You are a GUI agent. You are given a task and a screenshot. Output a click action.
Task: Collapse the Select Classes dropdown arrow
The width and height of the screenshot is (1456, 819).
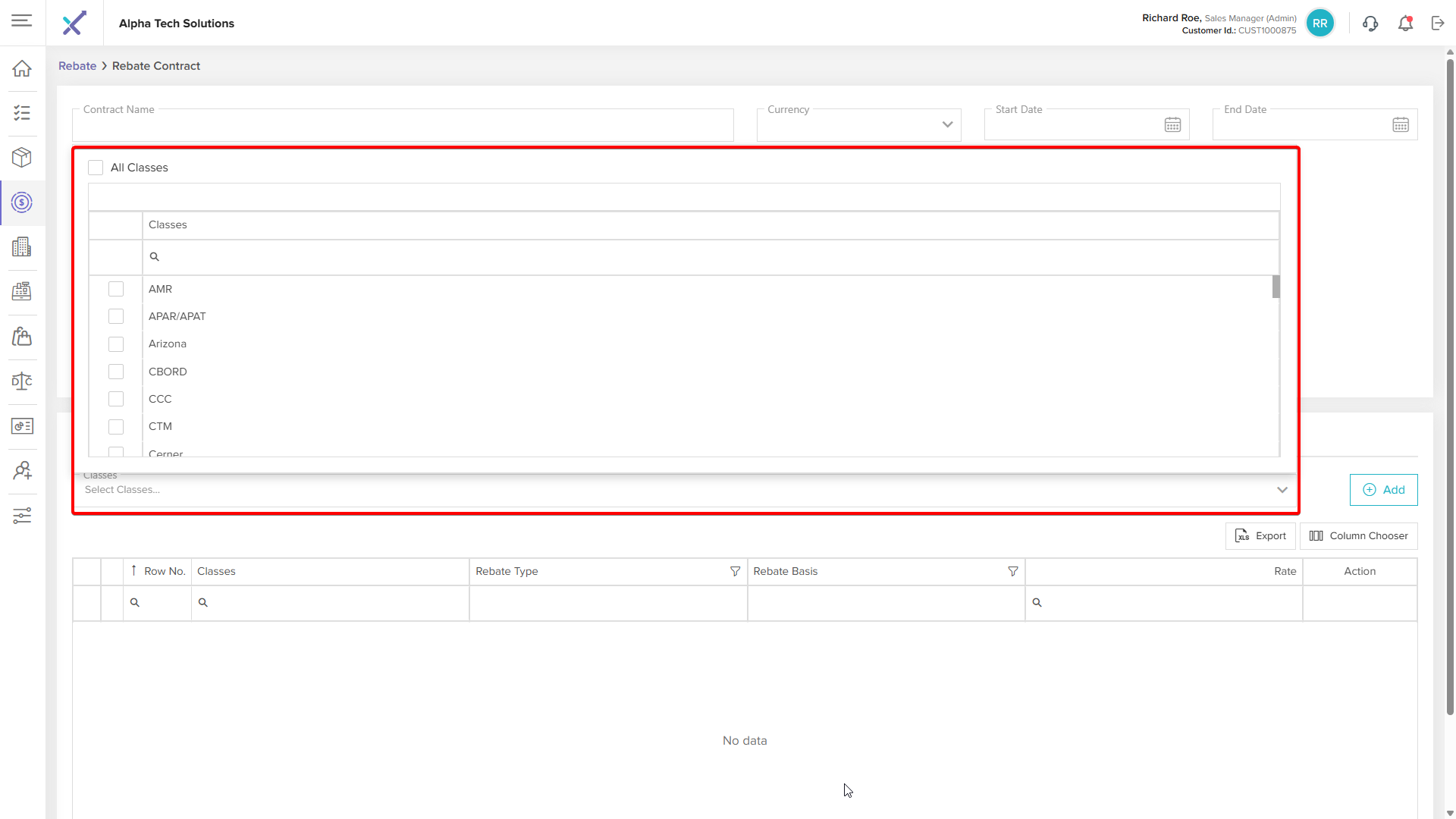1282,490
